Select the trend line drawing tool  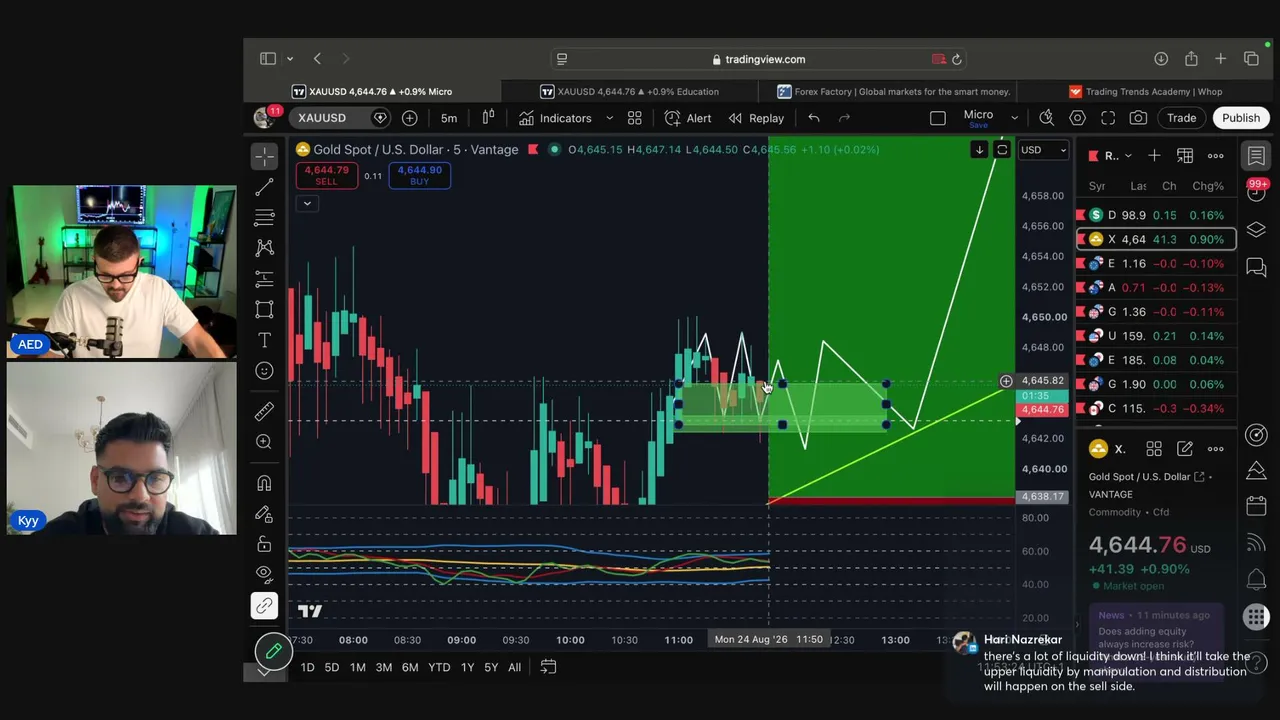pos(265,187)
